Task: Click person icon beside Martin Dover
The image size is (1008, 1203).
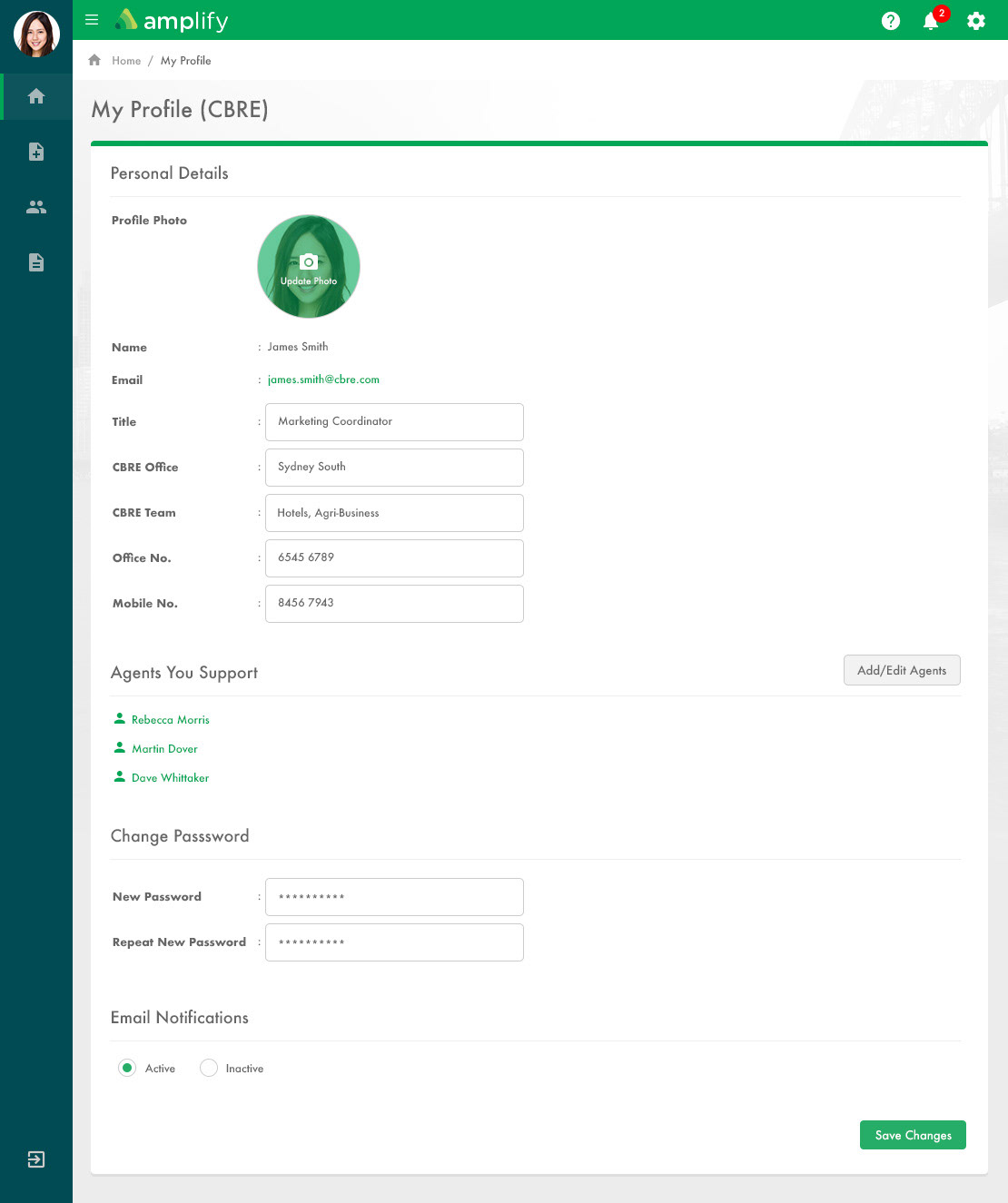Action: click(x=119, y=747)
